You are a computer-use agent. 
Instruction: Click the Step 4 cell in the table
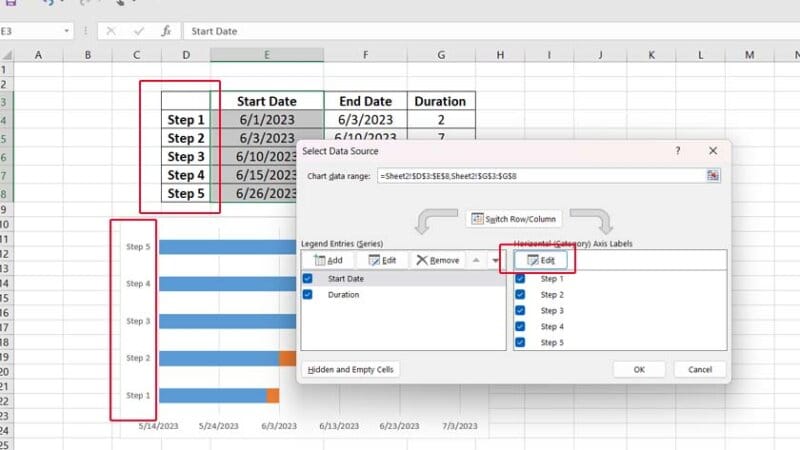click(186, 175)
